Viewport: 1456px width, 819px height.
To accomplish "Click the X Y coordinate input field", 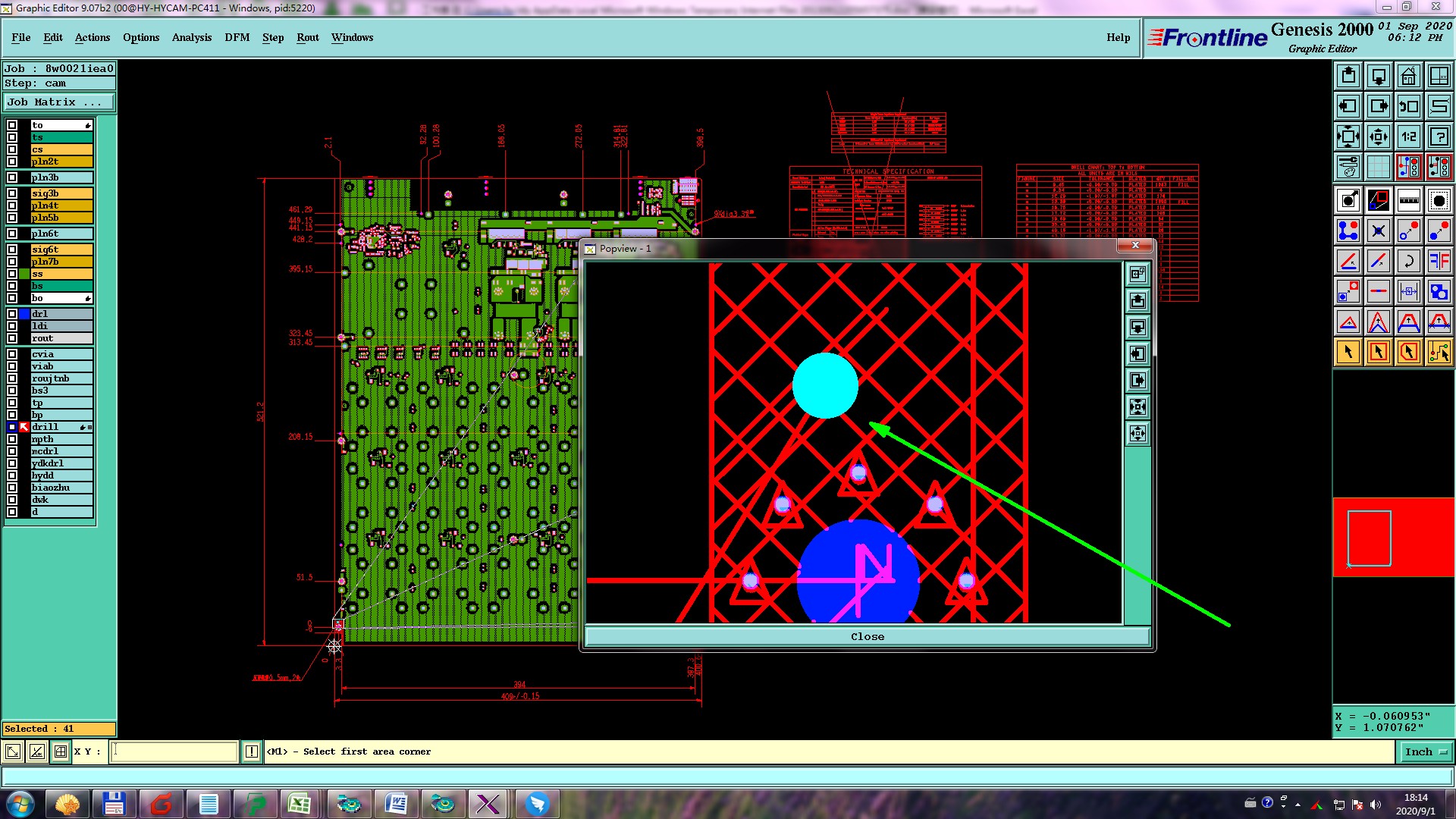I will point(174,752).
